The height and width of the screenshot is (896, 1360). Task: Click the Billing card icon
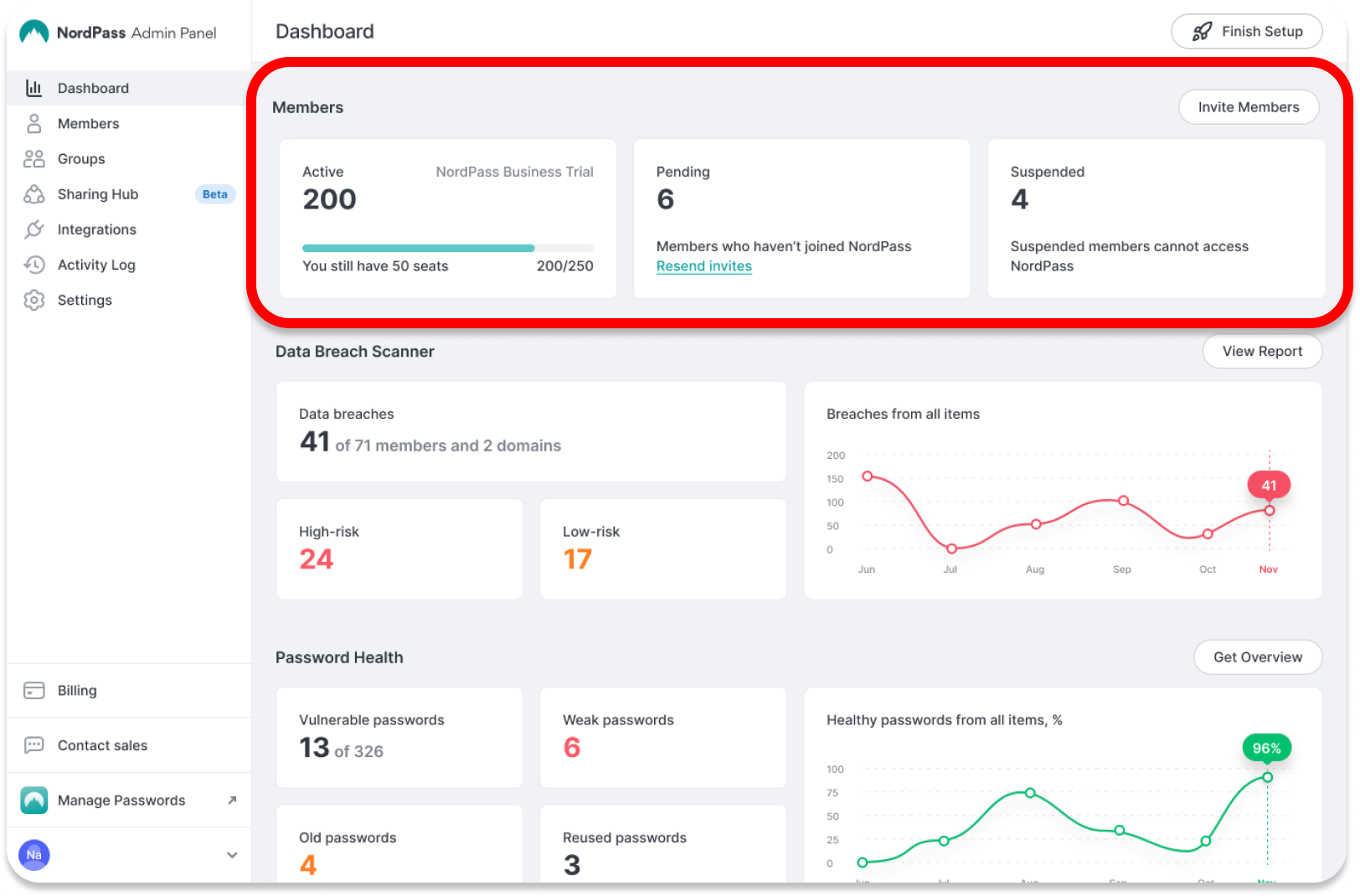[33, 690]
